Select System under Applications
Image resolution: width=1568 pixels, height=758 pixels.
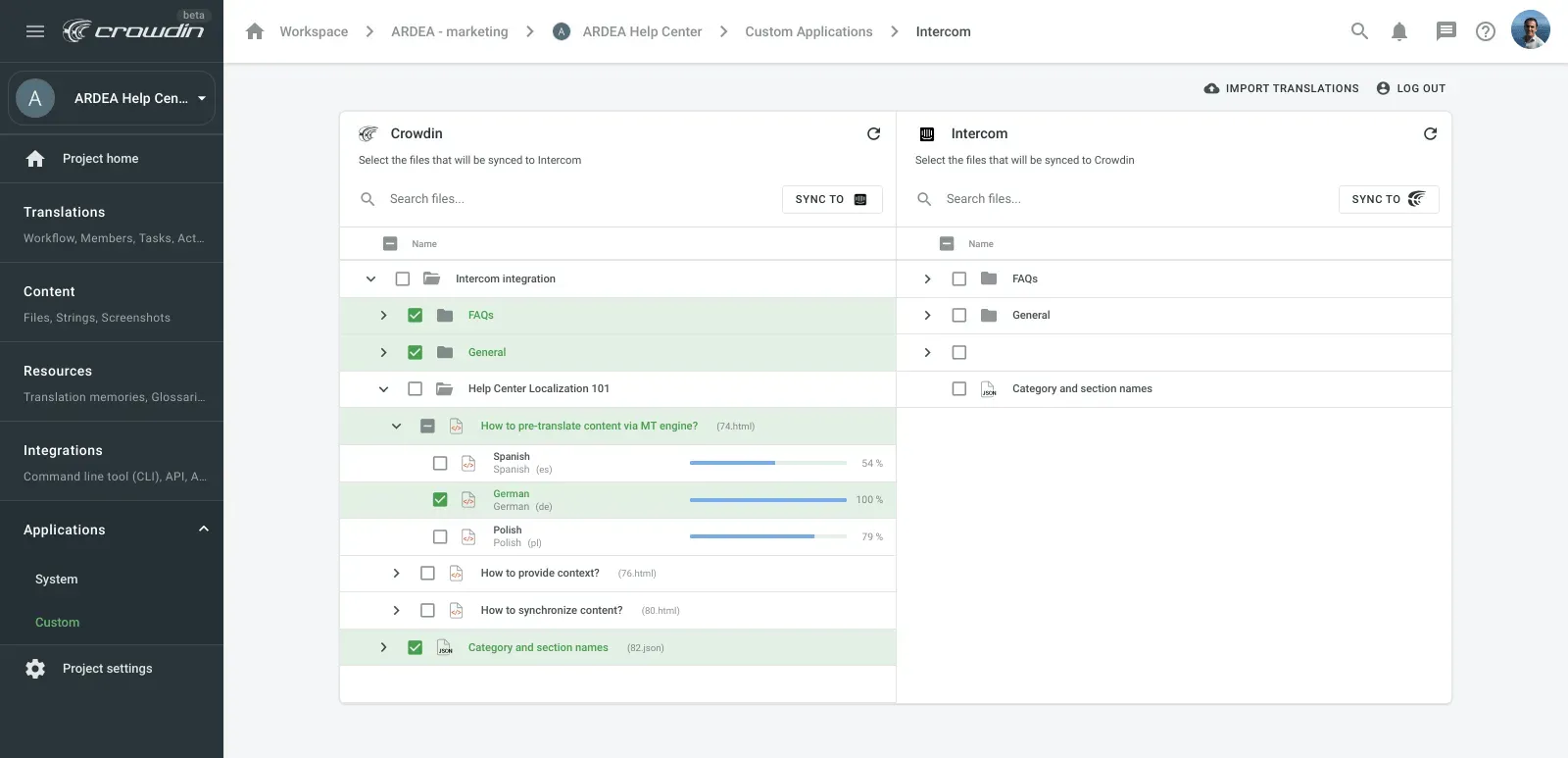coord(57,580)
